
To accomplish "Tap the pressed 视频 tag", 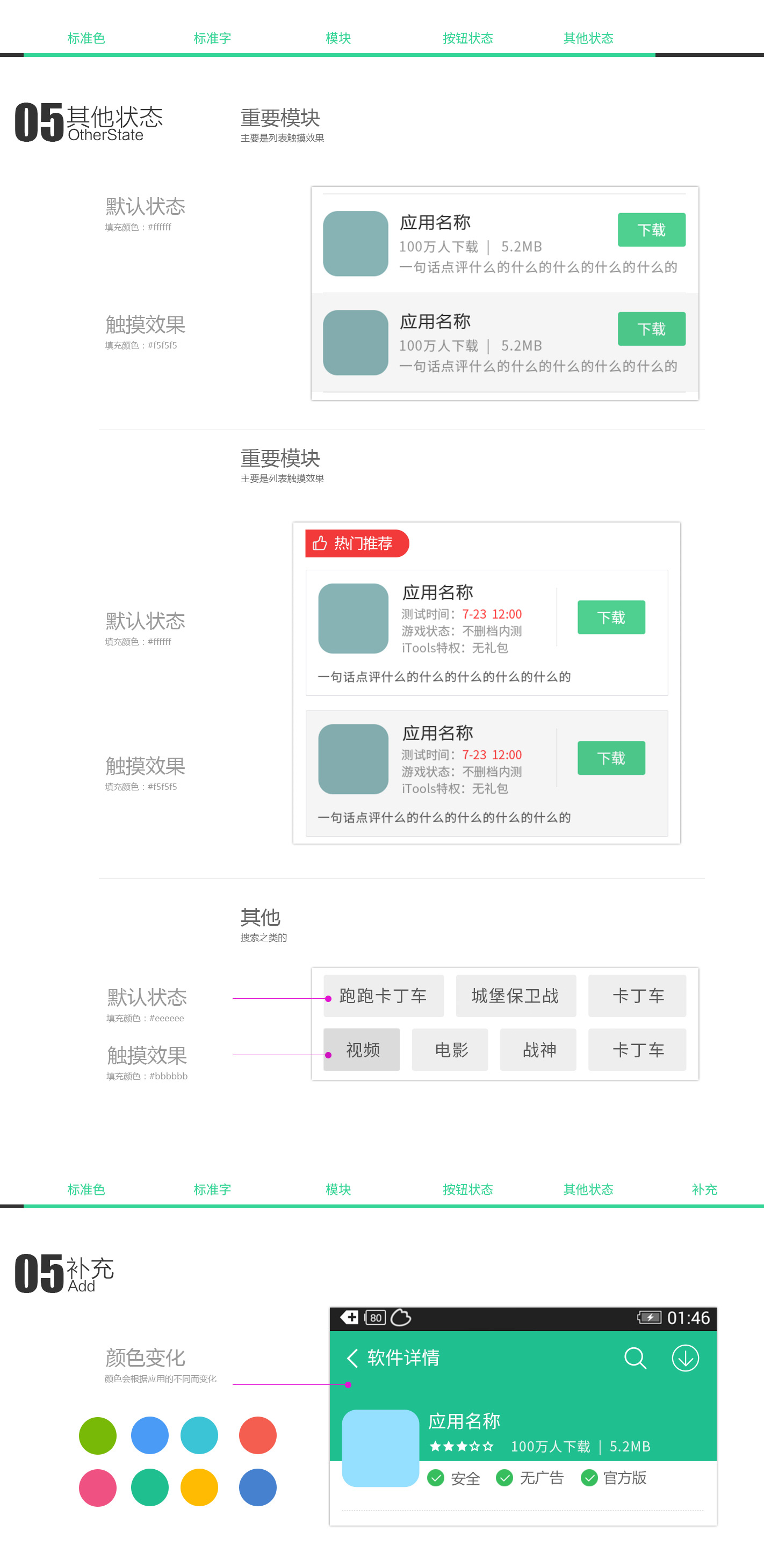I will (362, 1049).
